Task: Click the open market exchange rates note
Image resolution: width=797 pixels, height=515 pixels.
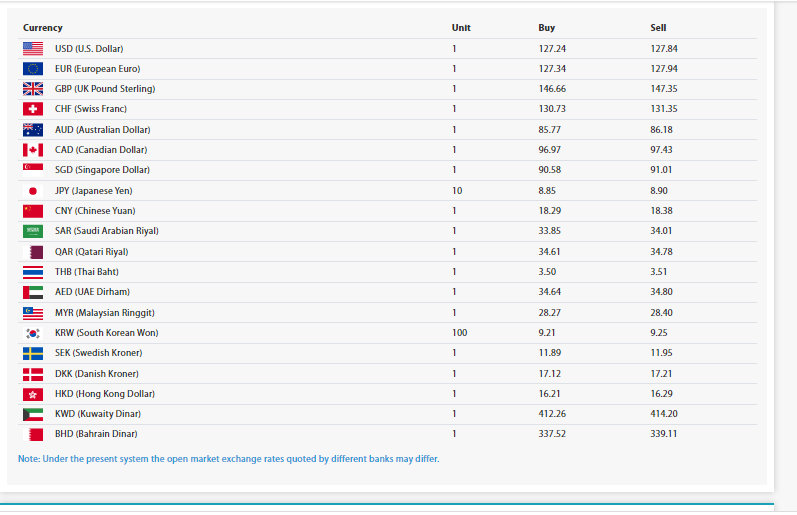Action: (x=228, y=459)
